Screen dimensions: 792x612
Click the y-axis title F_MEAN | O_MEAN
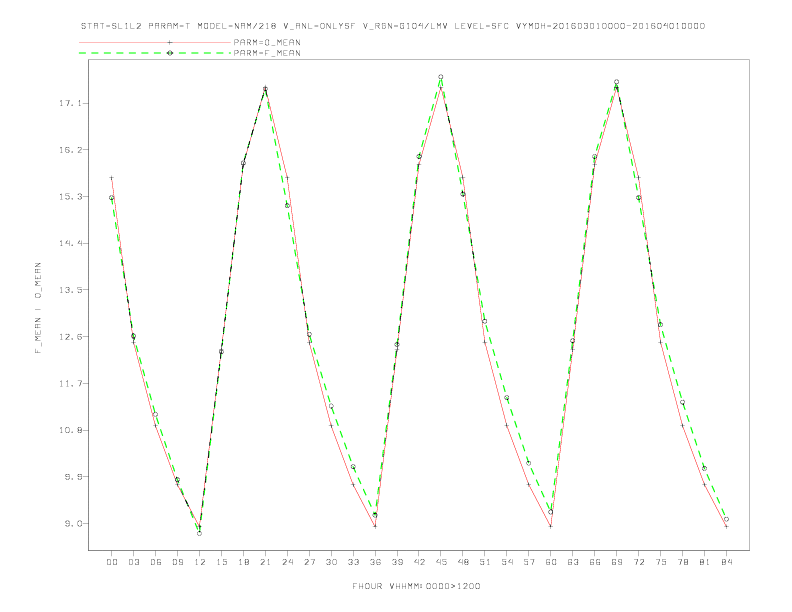(38, 308)
